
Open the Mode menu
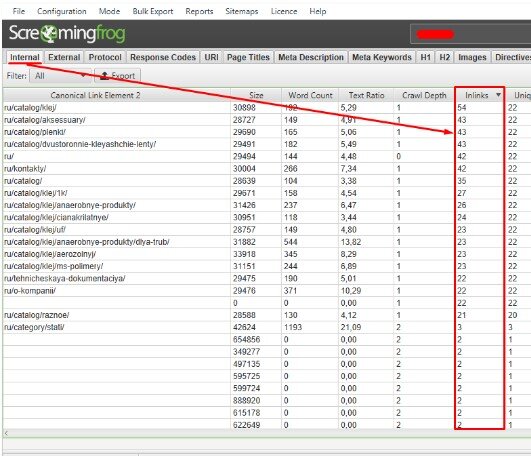tap(109, 11)
